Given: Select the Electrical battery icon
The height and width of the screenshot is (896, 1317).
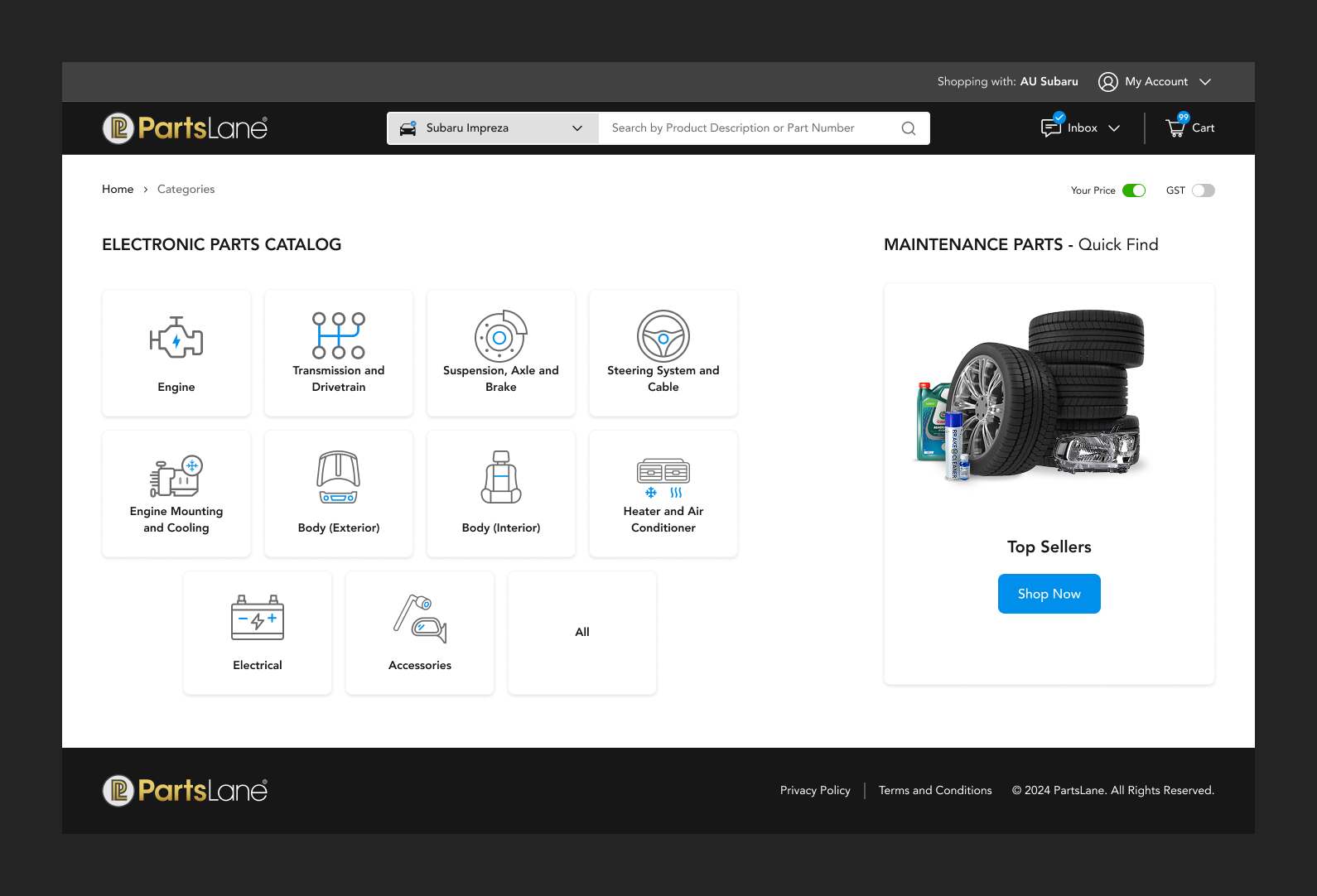Looking at the screenshot, I should [258, 618].
